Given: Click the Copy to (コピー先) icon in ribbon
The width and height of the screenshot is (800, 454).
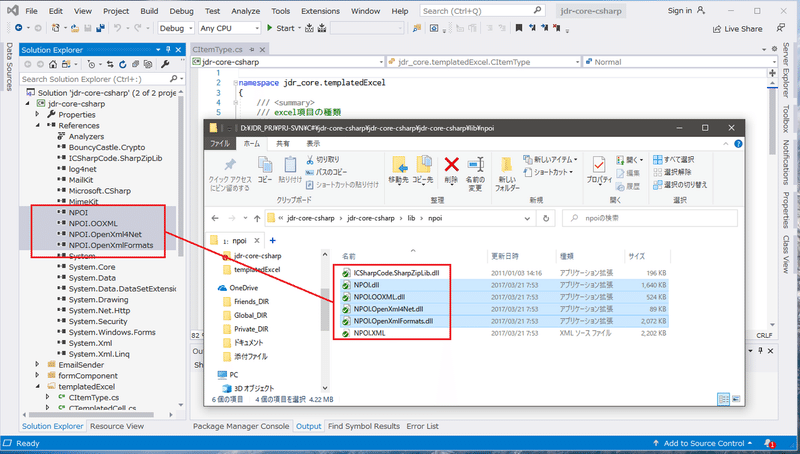Looking at the screenshot, I should (423, 165).
